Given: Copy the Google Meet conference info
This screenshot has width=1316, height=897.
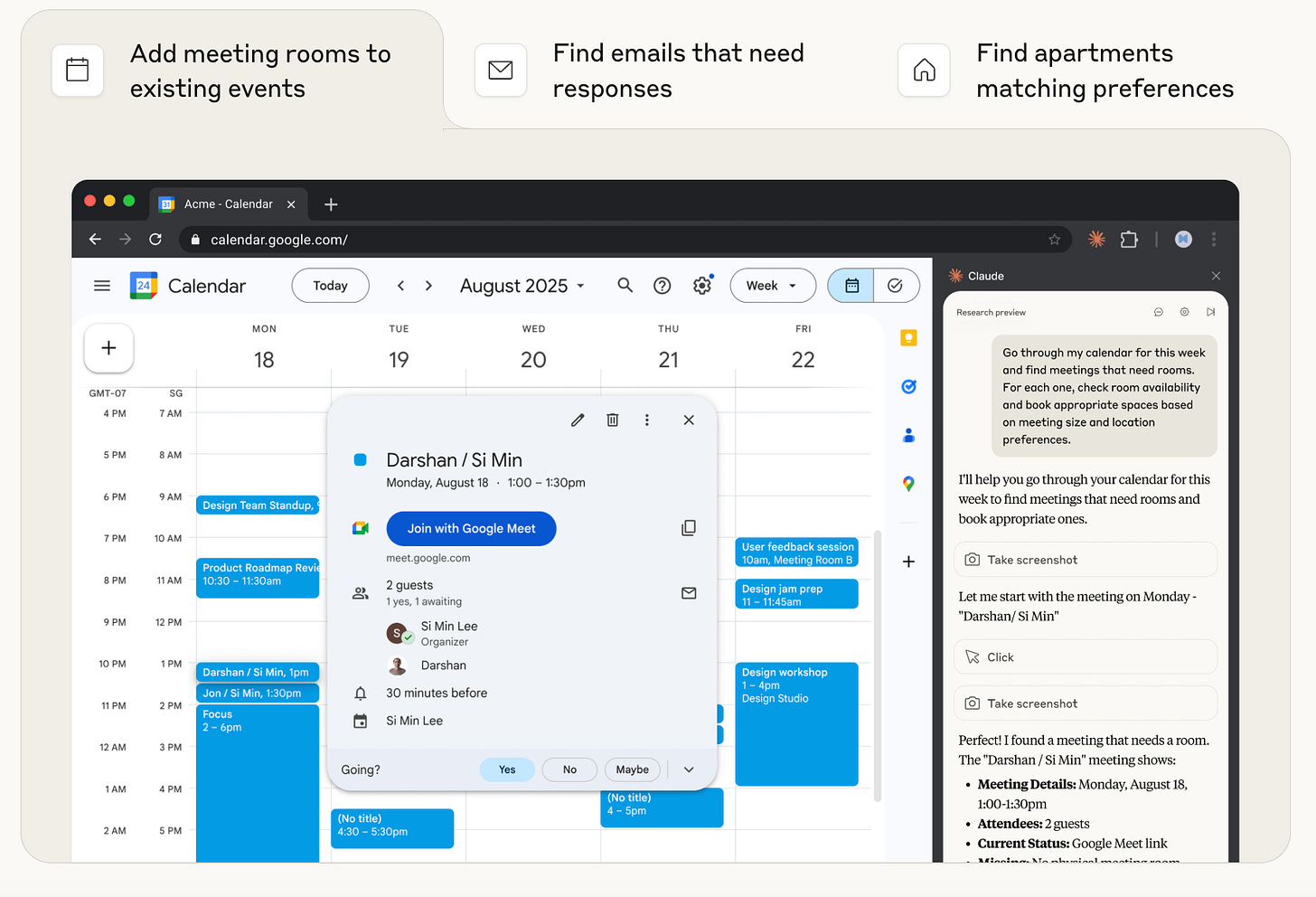Looking at the screenshot, I should [689, 528].
